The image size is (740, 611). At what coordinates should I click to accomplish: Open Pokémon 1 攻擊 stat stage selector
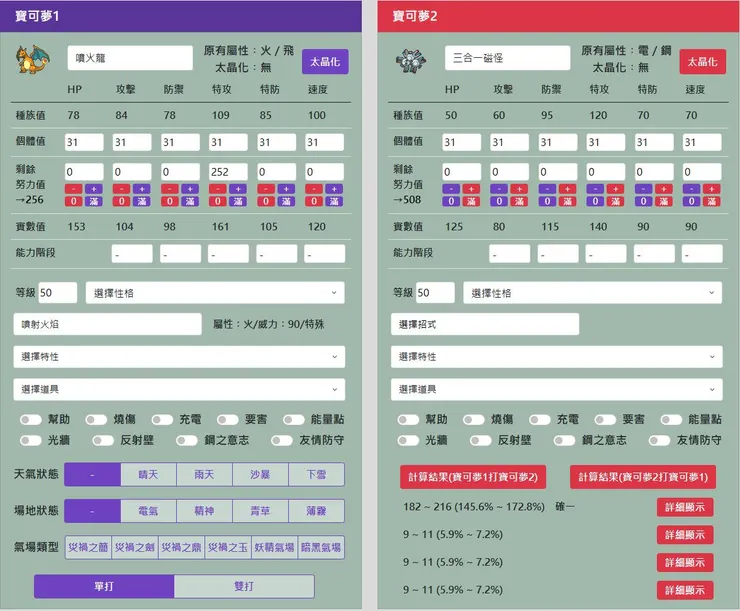point(132,254)
